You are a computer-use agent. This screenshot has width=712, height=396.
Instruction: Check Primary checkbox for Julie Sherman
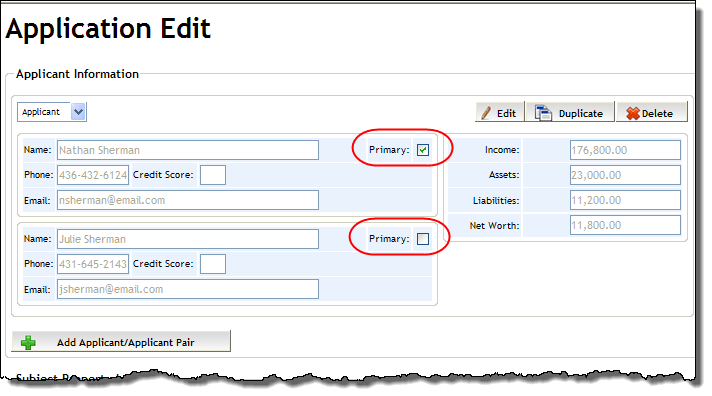(x=423, y=239)
